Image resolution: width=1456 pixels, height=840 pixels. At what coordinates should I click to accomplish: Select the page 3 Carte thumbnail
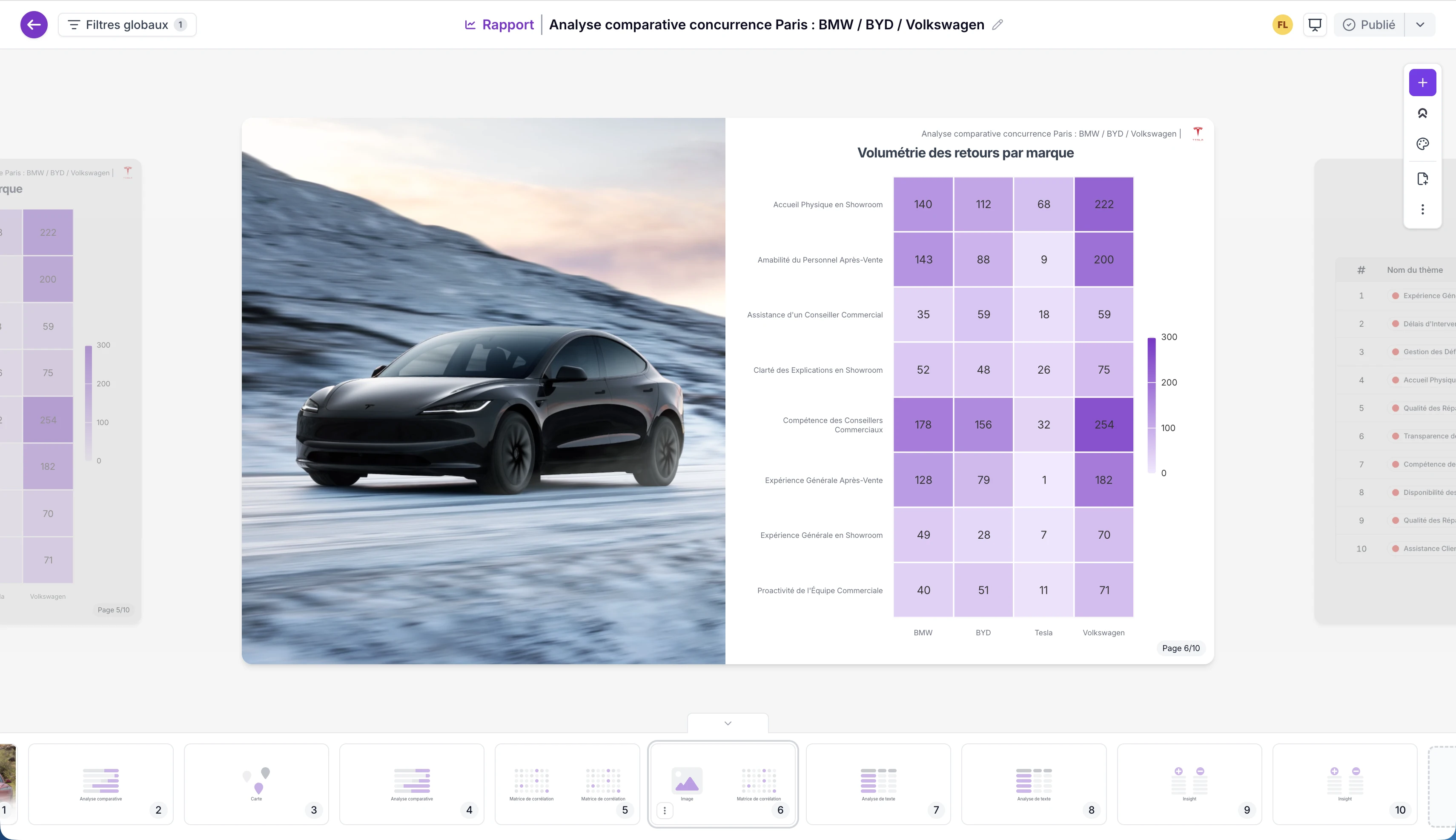[256, 783]
